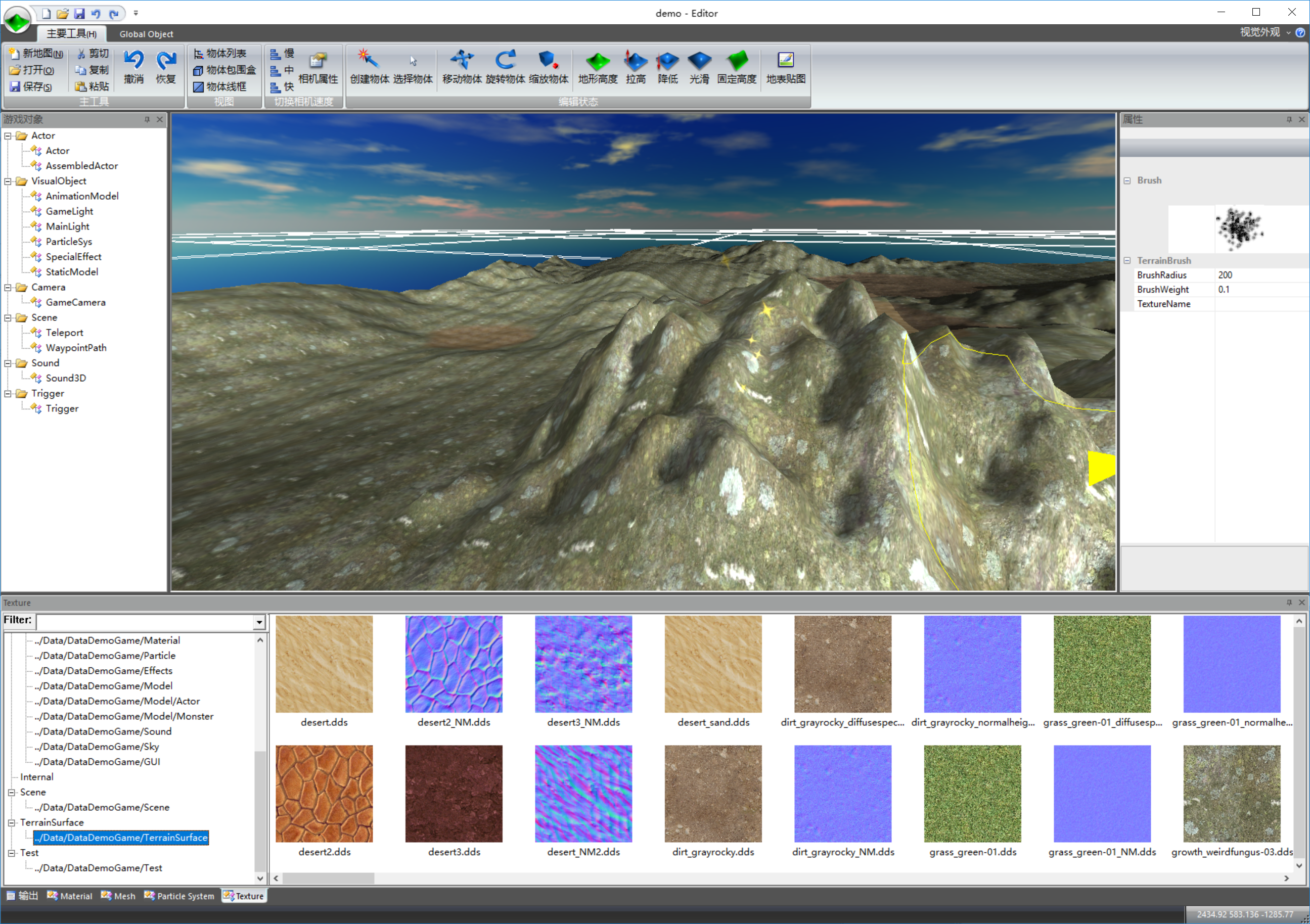1310x924 pixels.
Task: Switch to the Global Object ribbon tab
Action: click(146, 34)
